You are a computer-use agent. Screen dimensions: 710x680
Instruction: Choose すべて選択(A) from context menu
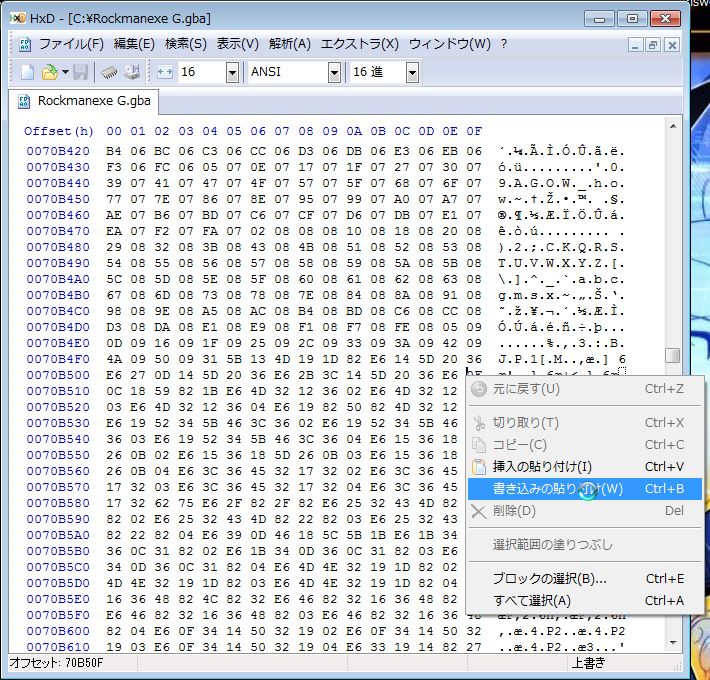coord(585,601)
